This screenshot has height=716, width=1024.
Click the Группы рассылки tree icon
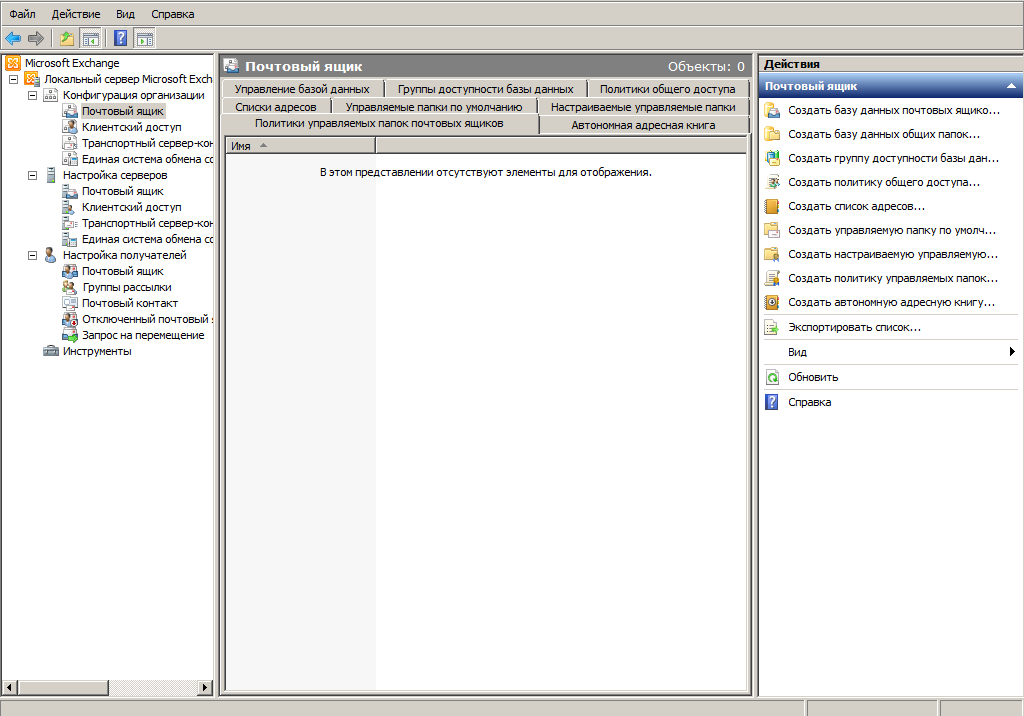(x=69, y=287)
